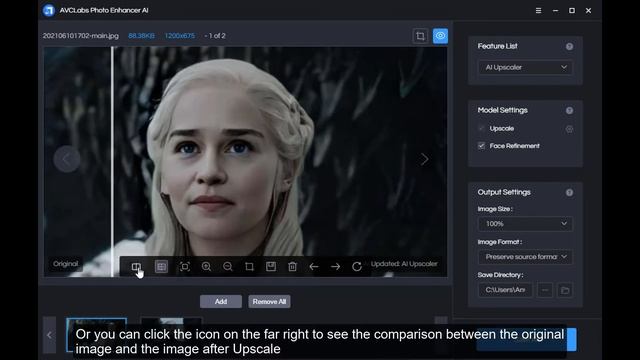
Task: Close the AVCLabs Photo Enhancer AI window
Action: point(588,11)
